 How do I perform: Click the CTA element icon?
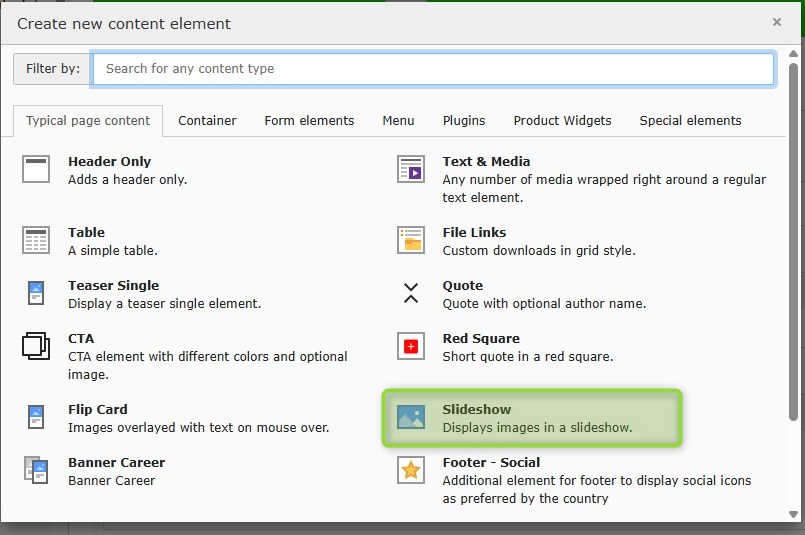(36, 347)
